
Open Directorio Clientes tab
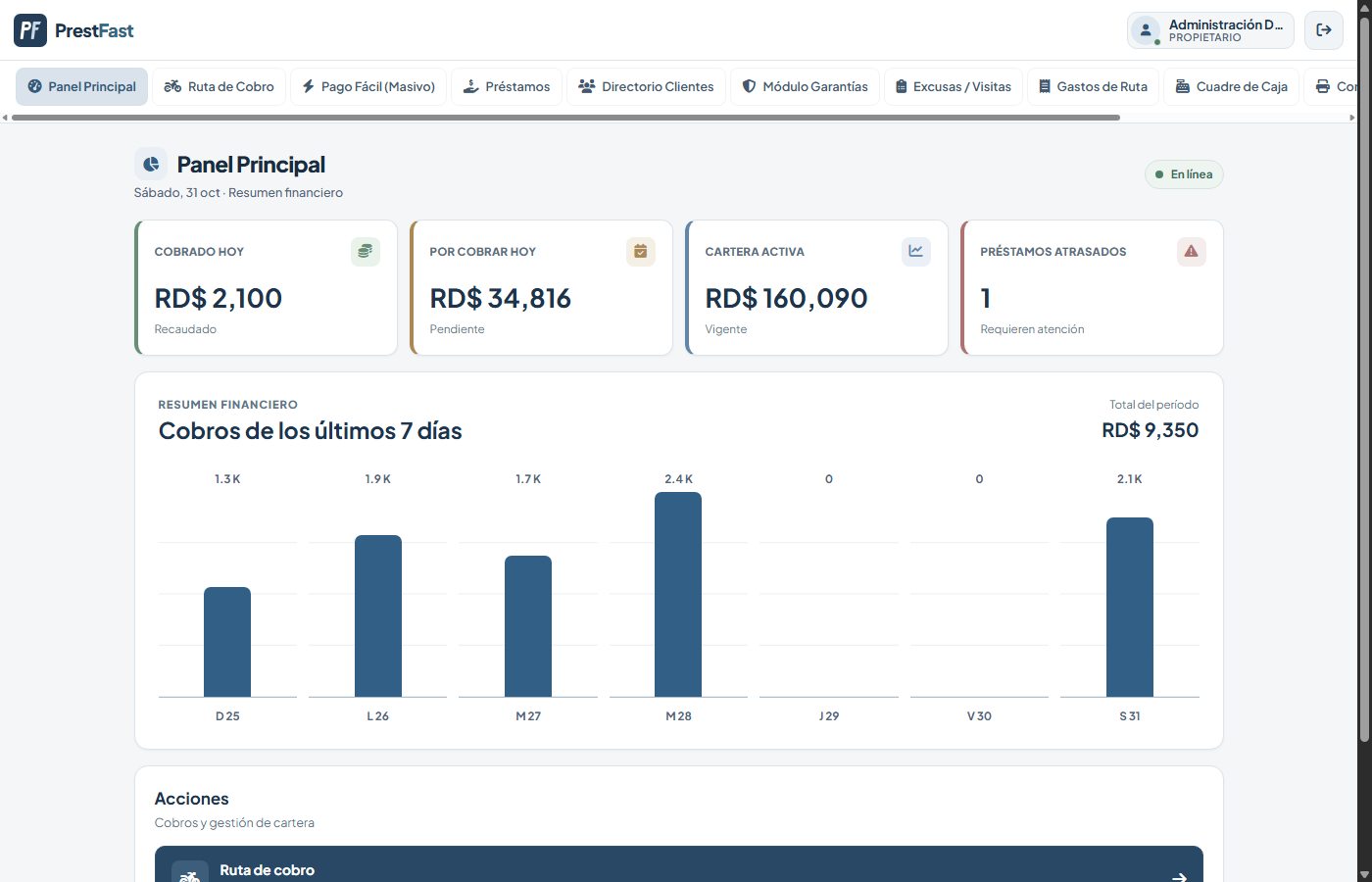click(x=646, y=86)
